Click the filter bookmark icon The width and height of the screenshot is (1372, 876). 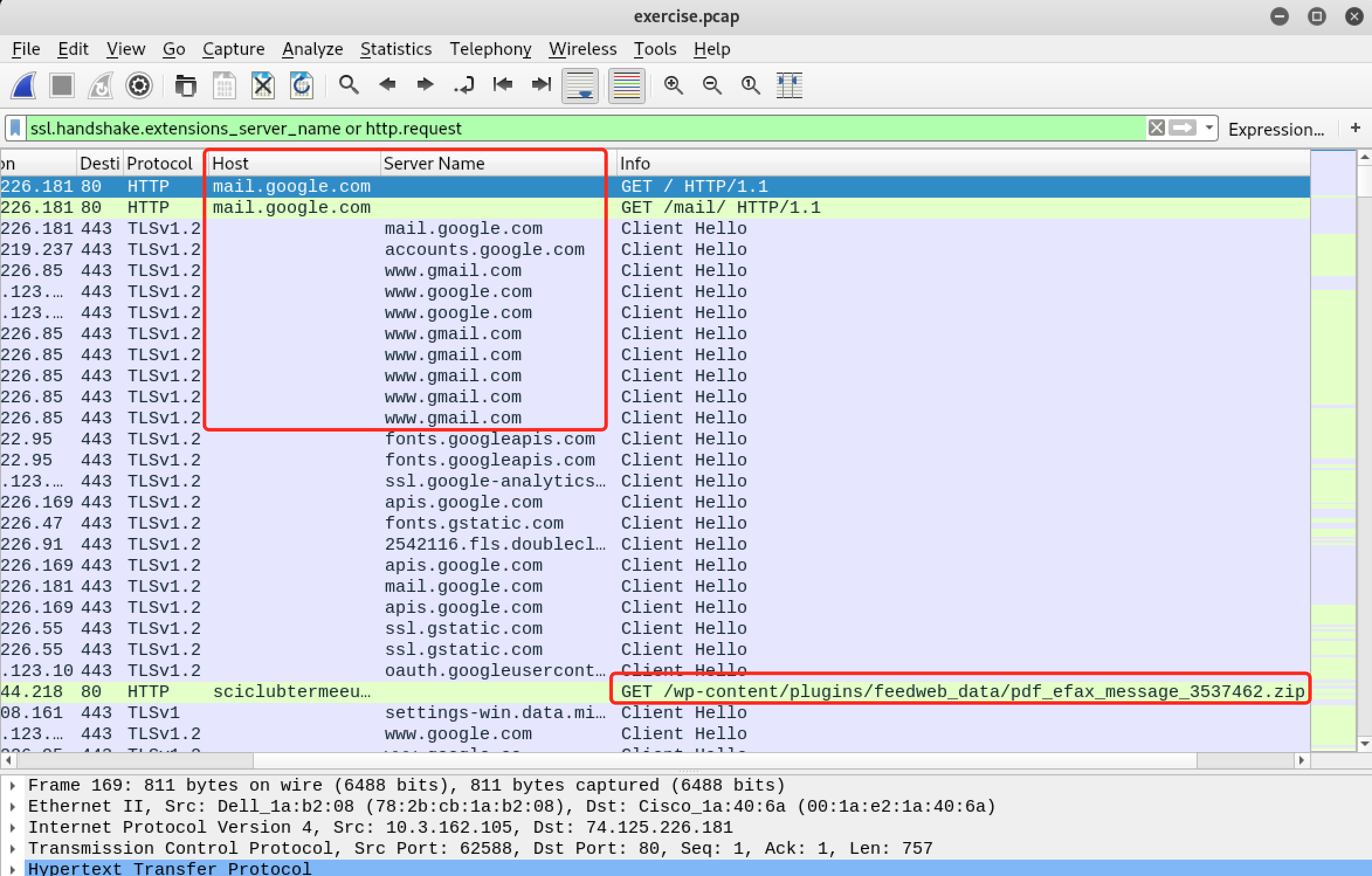click(x=16, y=128)
